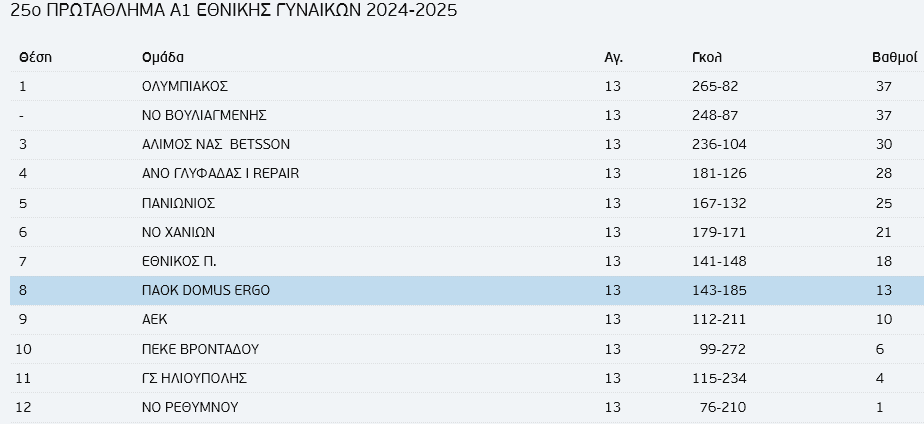Click the Αγ. column header
This screenshot has width=924, height=424.
click(x=613, y=58)
